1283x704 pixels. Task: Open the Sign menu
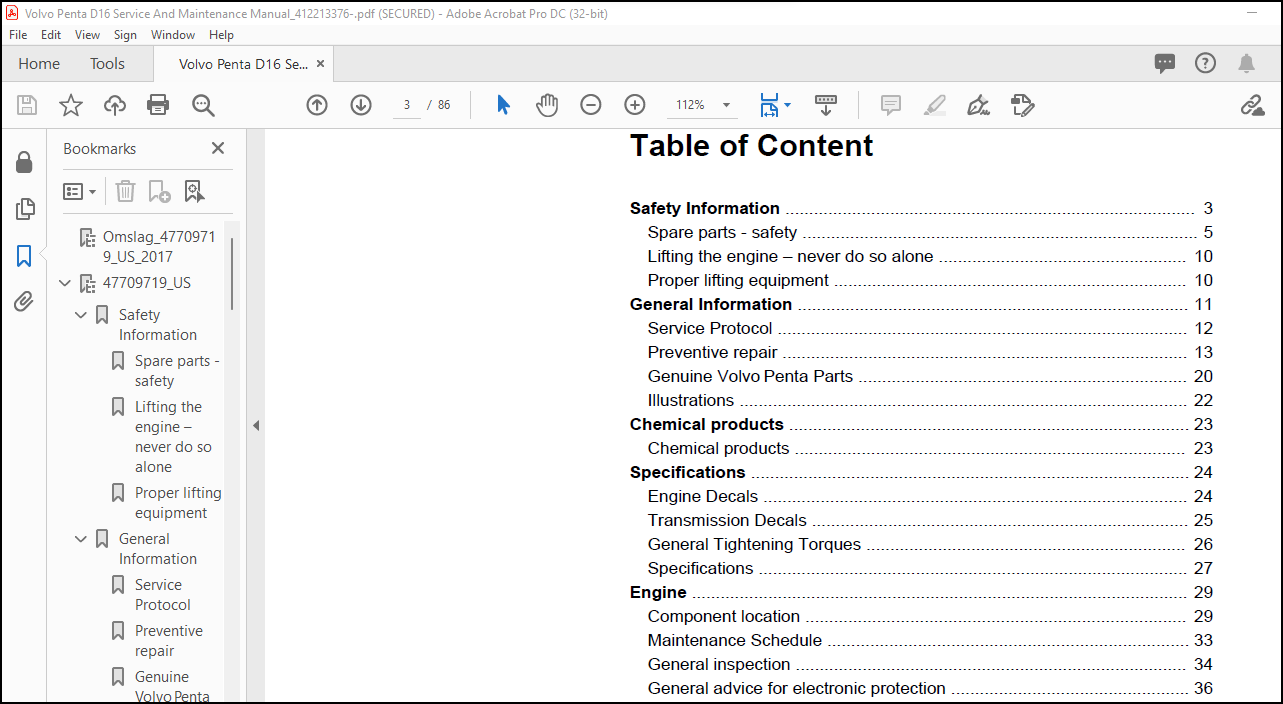click(125, 34)
